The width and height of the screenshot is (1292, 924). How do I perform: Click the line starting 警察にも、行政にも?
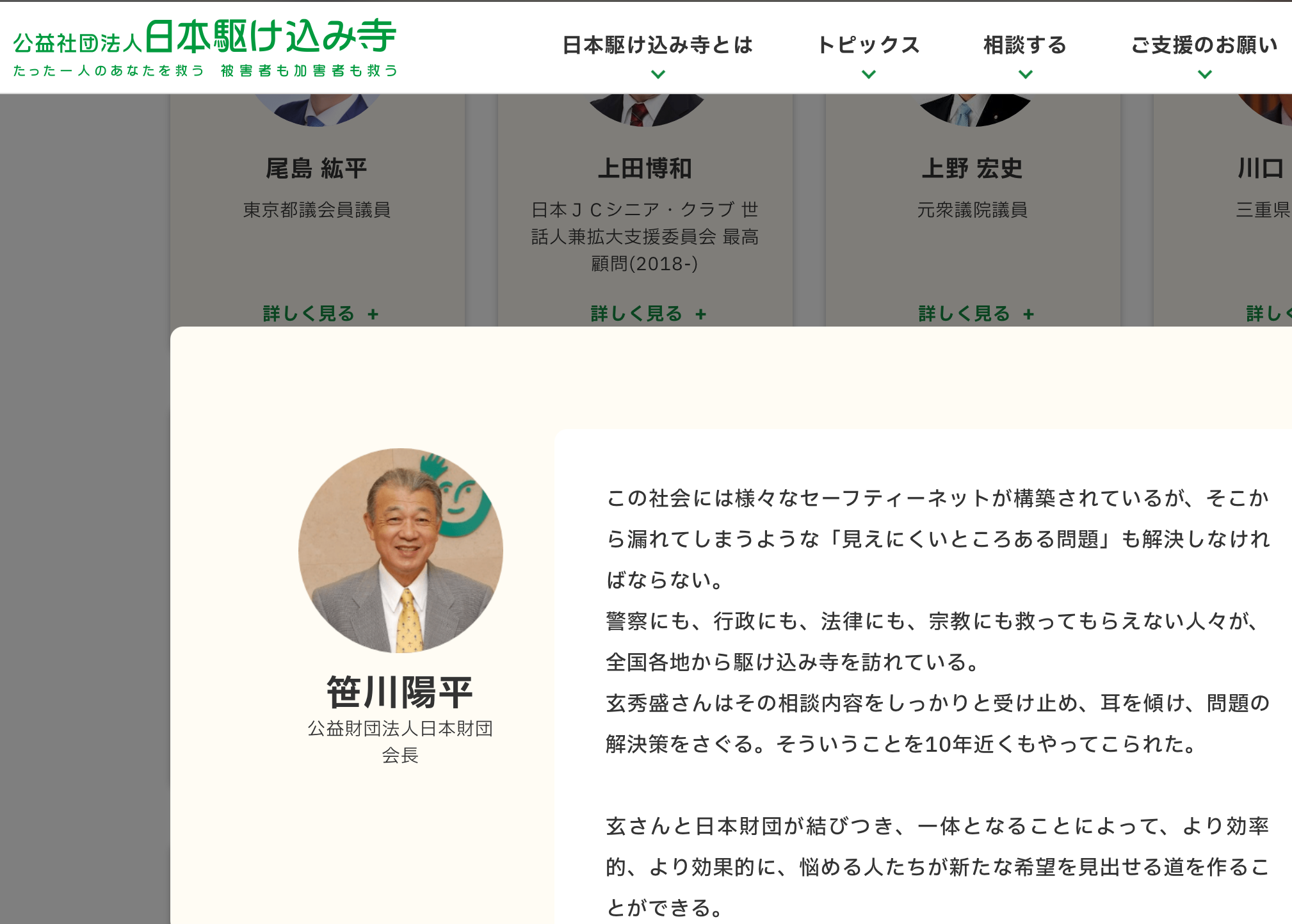tap(933, 620)
